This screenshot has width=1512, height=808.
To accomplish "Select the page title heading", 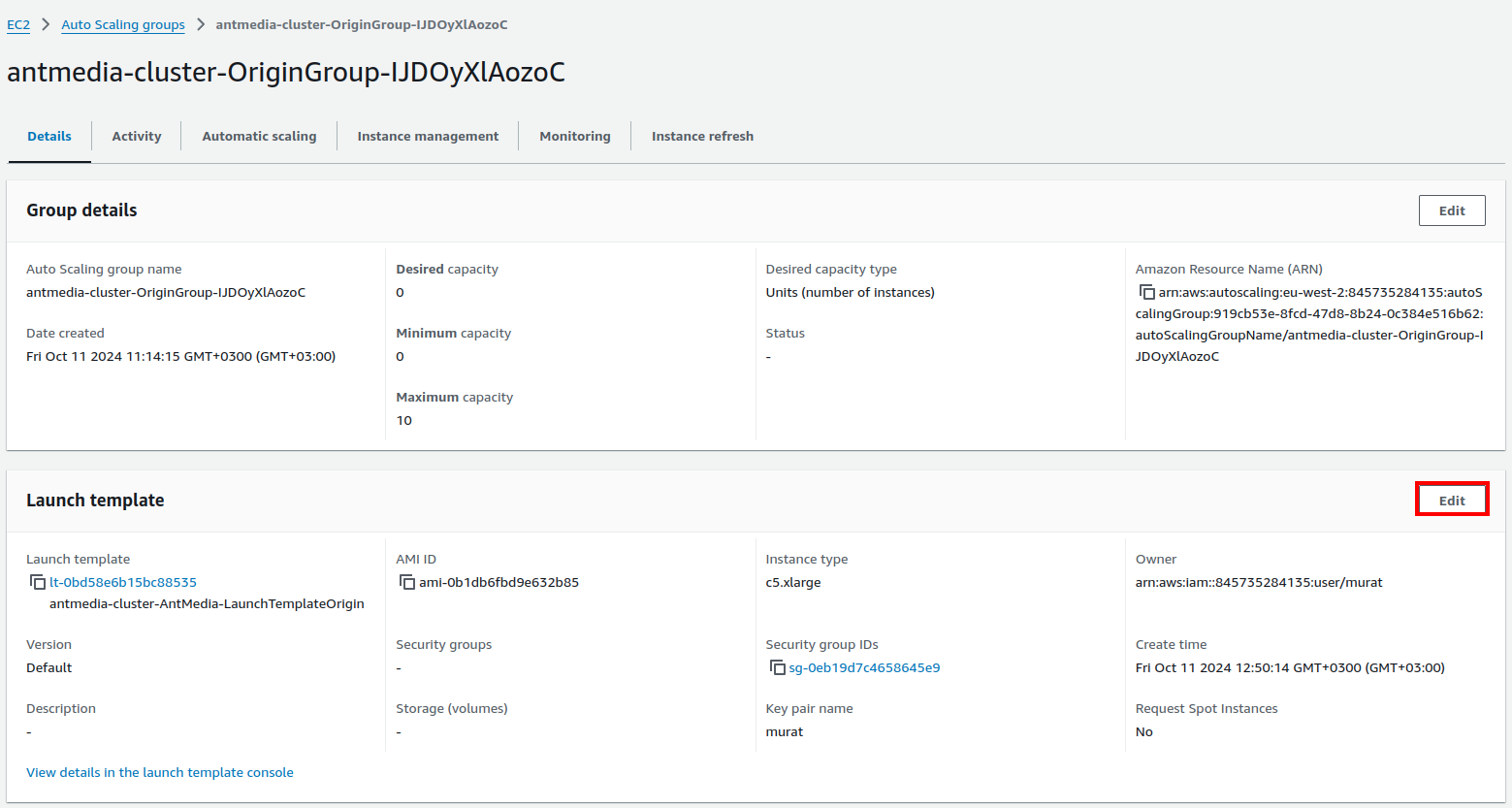I will [x=286, y=73].
